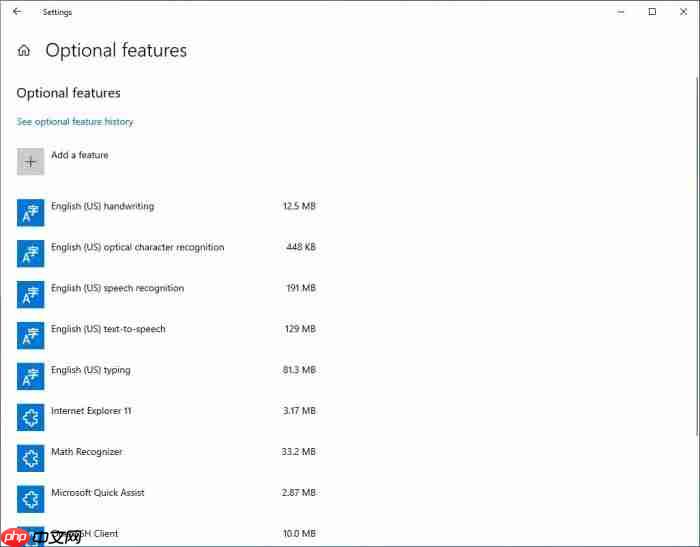Image resolution: width=700 pixels, height=547 pixels.
Task: Click the back arrow in the title bar
Action: click(x=17, y=12)
